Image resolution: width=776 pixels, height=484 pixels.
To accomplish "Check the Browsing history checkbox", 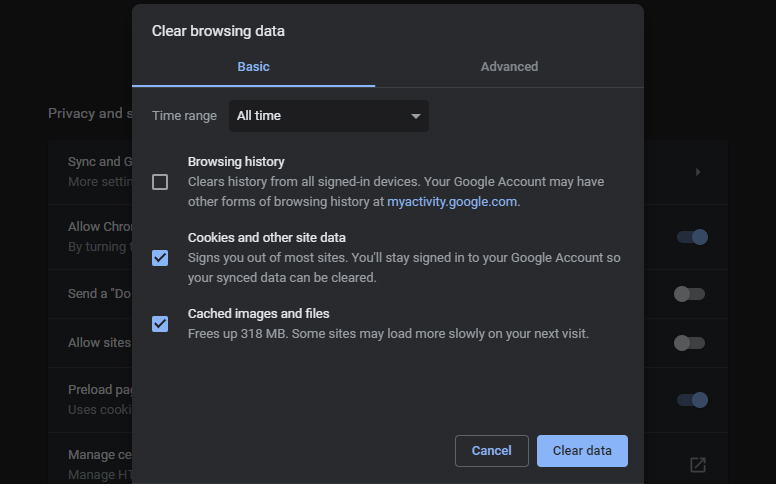I will pyautogui.click(x=160, y=182).
